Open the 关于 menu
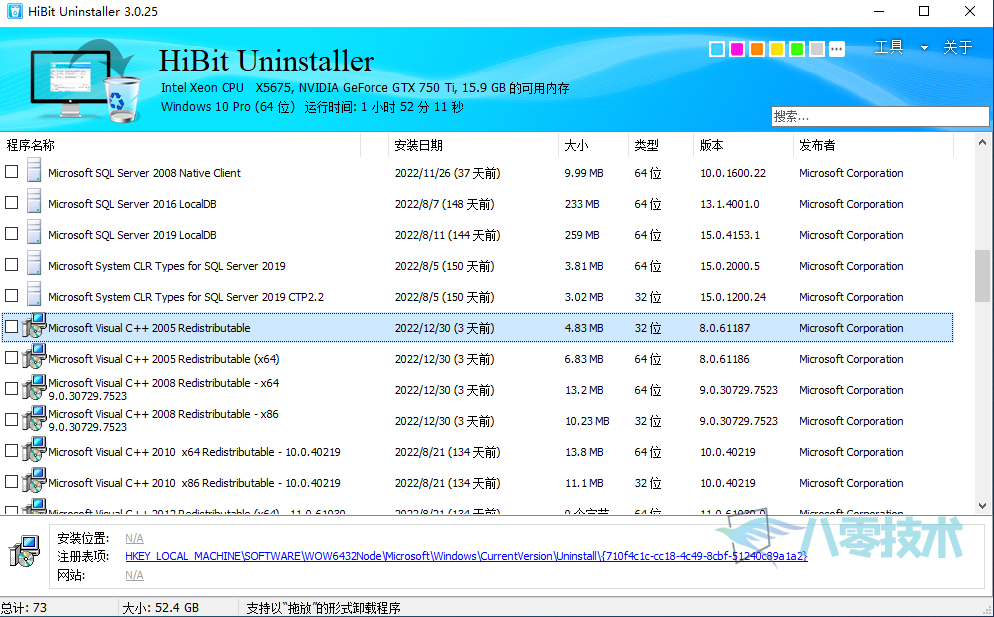 (957, 48)
